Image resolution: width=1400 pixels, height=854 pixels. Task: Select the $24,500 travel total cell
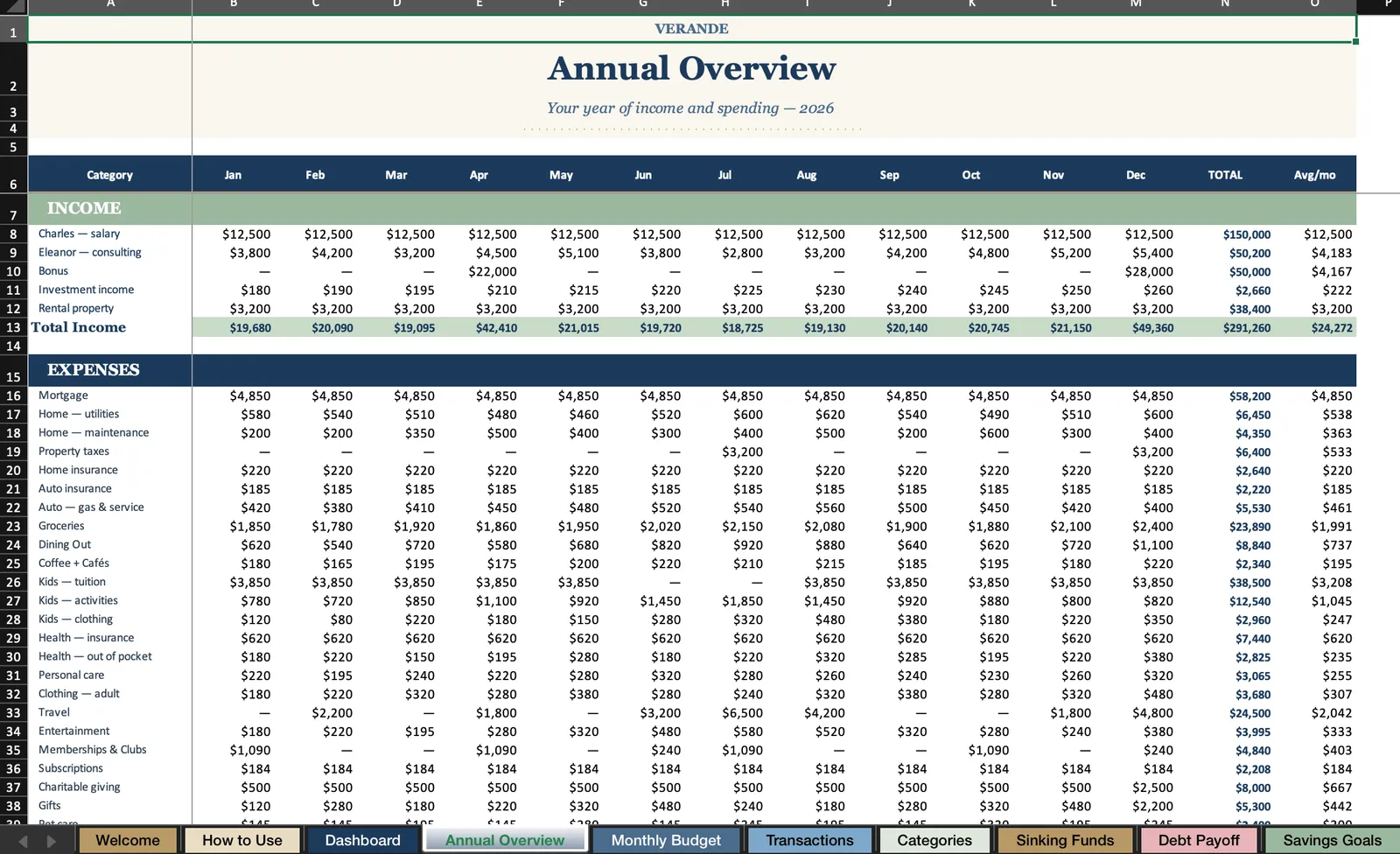[1249, 713]
